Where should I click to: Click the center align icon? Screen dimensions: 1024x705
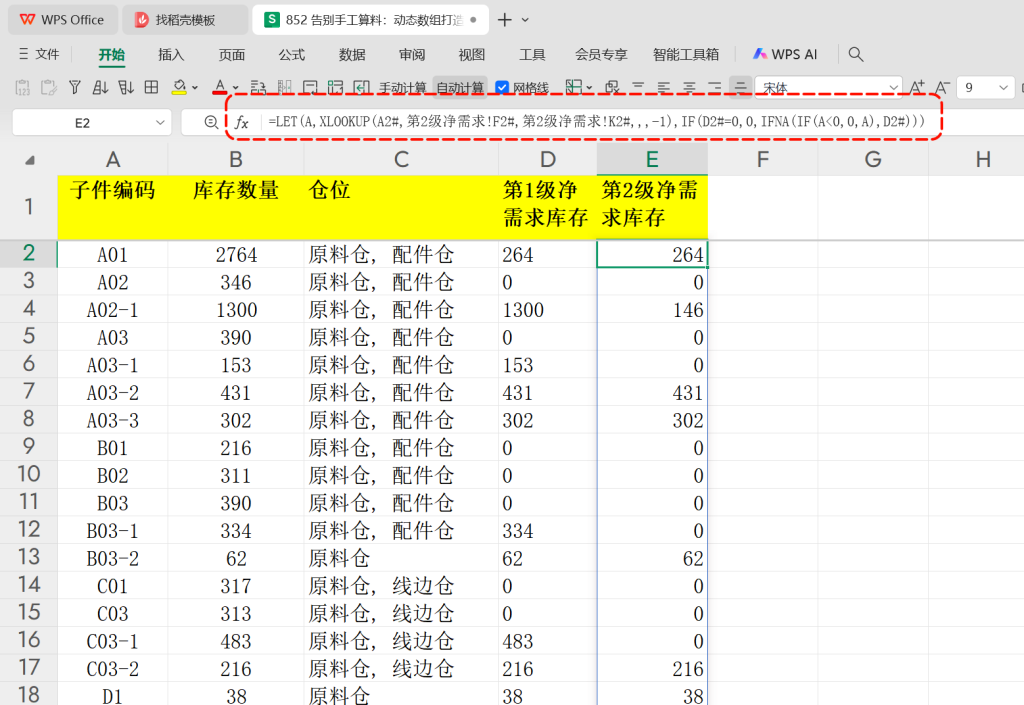click(x=689, y=87)
